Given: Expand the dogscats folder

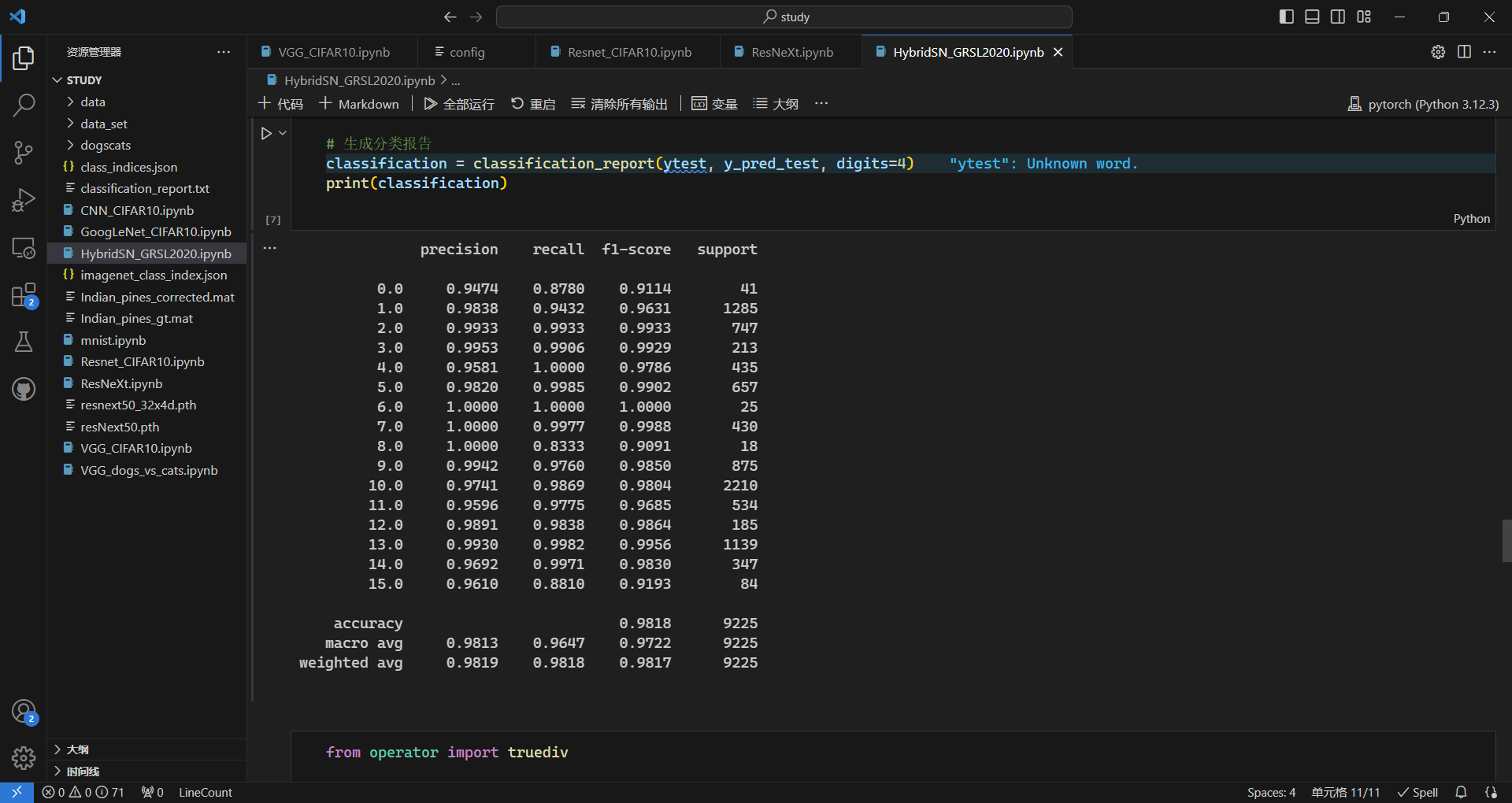Looking at the screenshot, I should coord(105,145).
